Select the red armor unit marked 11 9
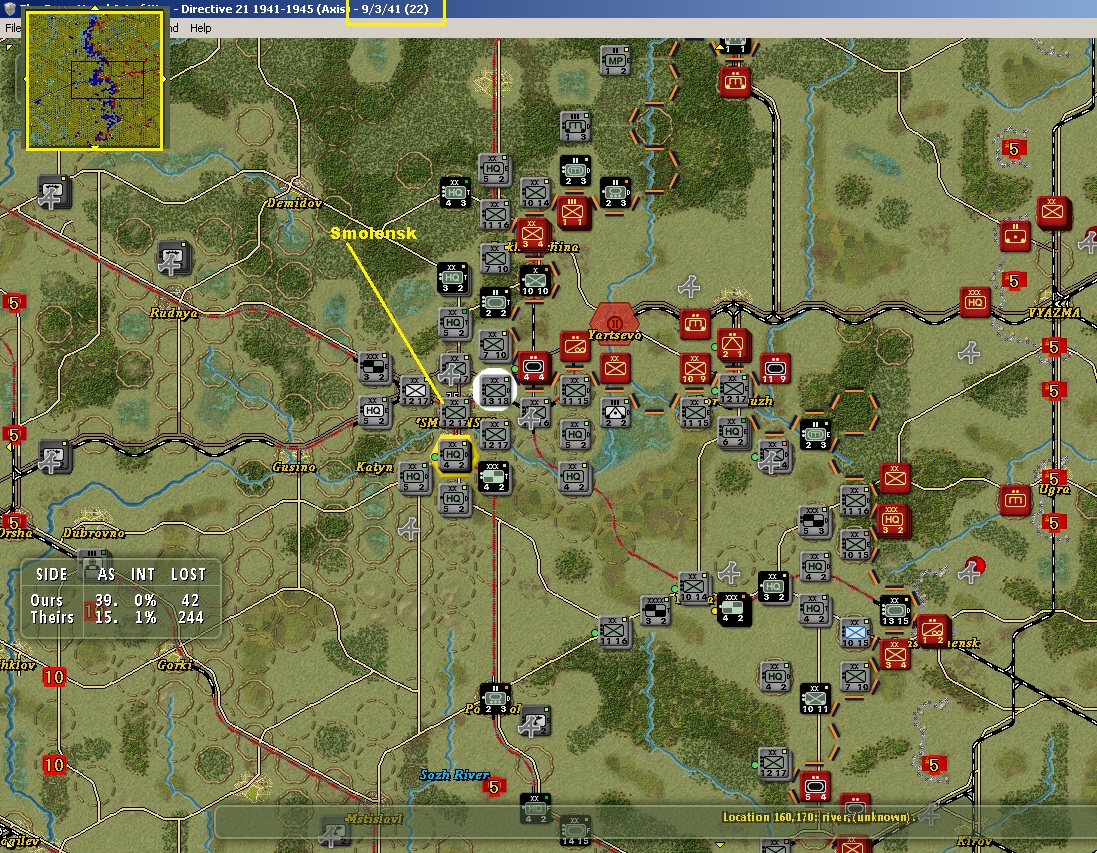The height and width of the screenshot is (853, 1097). point(774,369)
